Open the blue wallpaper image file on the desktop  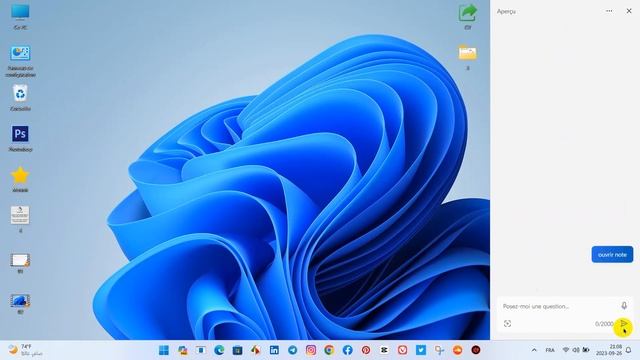point(20,303)
